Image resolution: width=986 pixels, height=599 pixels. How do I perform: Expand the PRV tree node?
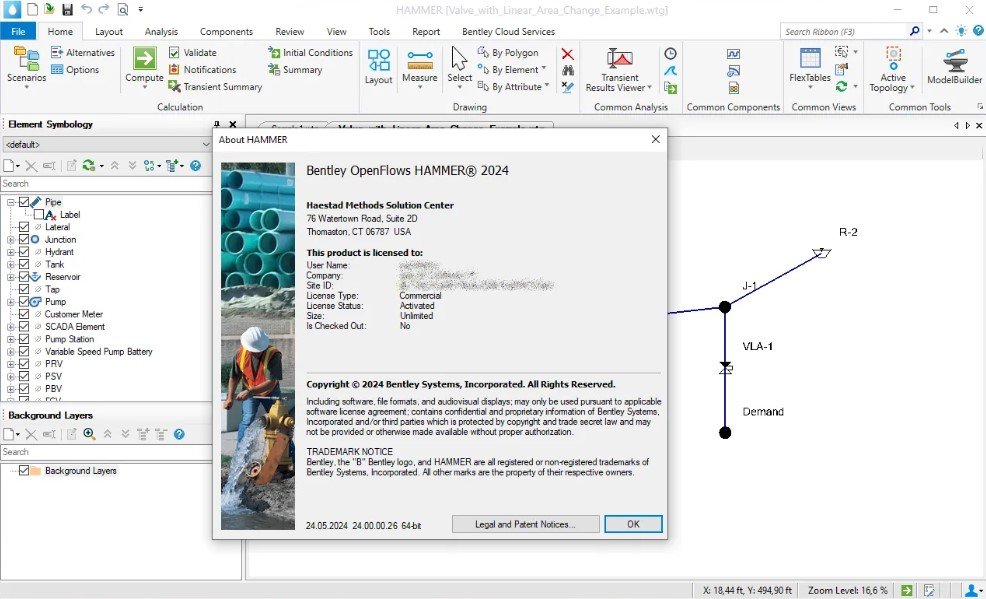(11, 364)
